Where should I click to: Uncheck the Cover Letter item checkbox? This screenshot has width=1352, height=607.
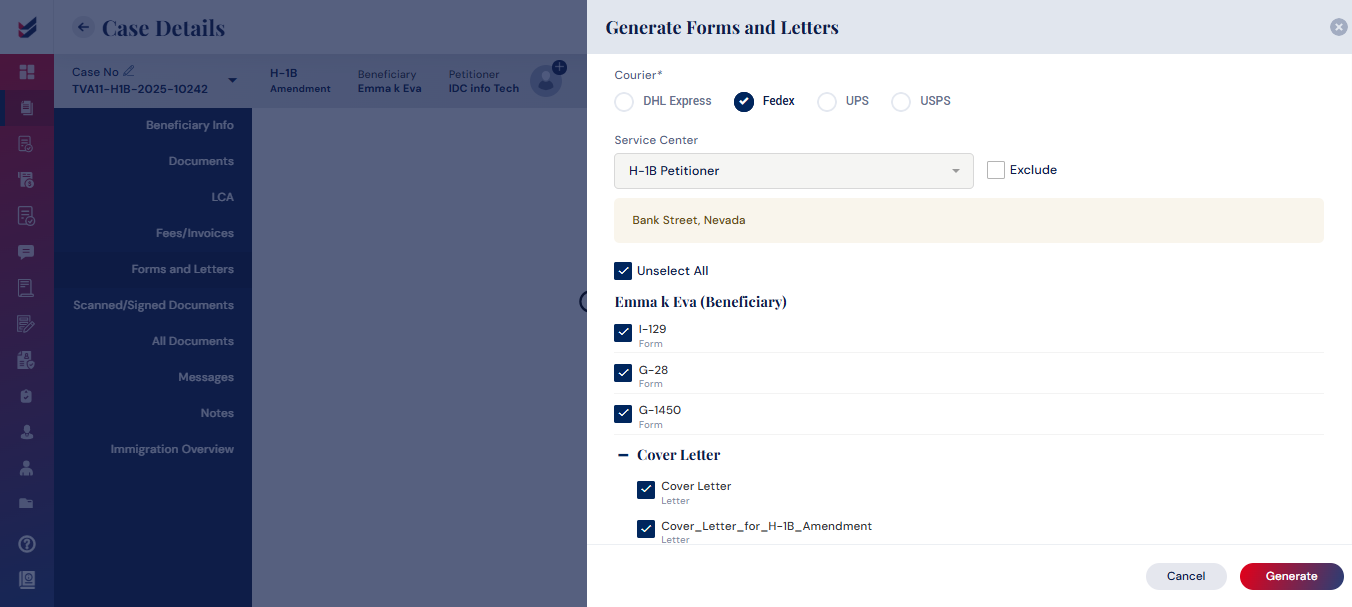point(646,490)
